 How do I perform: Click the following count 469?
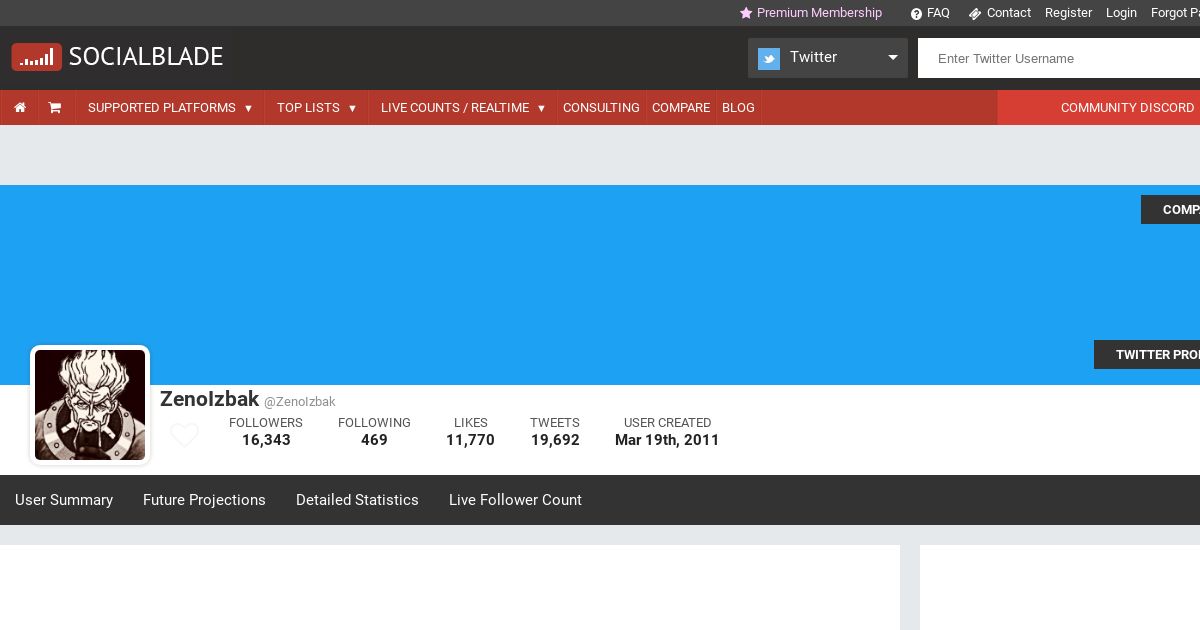click(374, 440)
